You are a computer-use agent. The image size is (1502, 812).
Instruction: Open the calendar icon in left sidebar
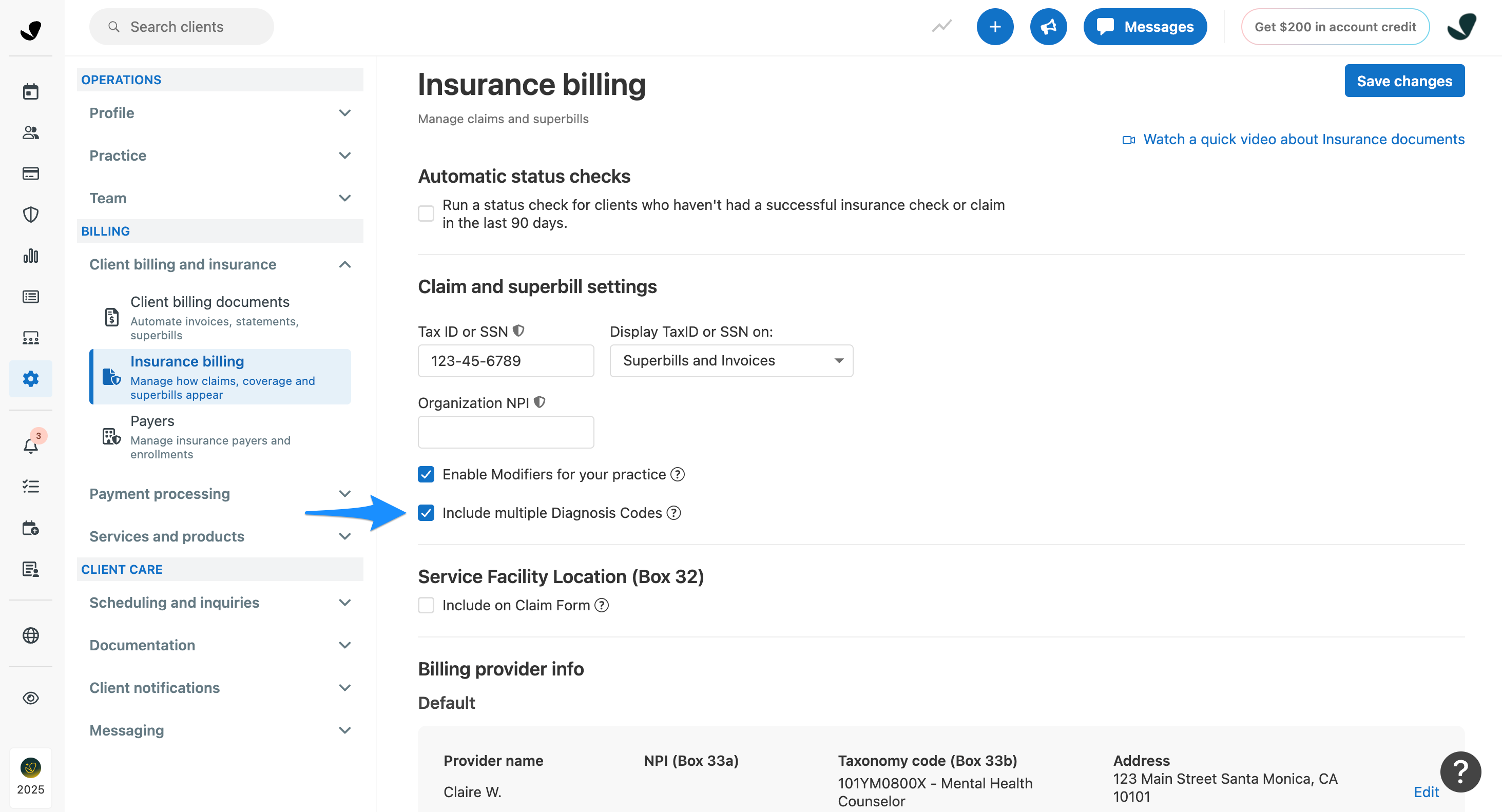[30, 91]
